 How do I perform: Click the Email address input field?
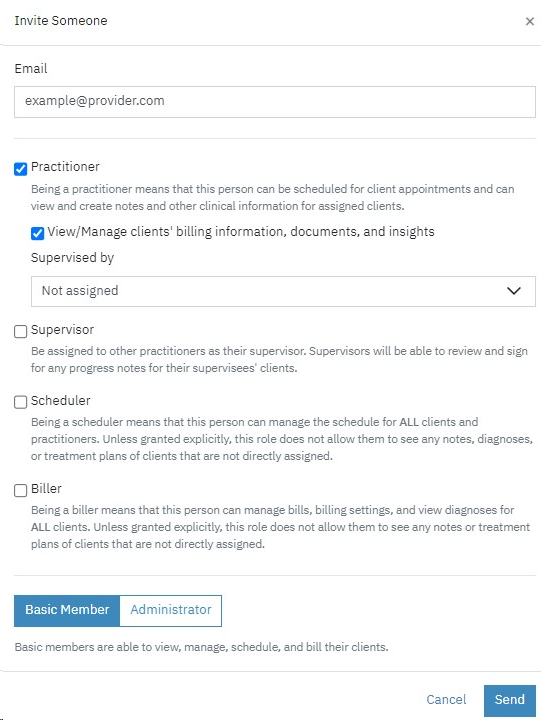[275, 101]
